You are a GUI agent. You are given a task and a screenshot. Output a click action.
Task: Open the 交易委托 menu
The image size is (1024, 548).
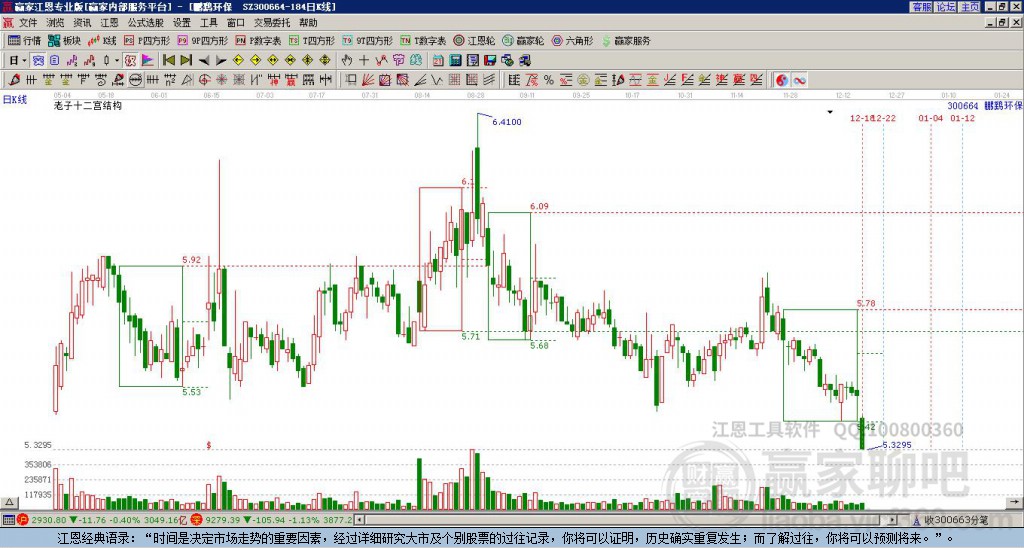point(272,23)
